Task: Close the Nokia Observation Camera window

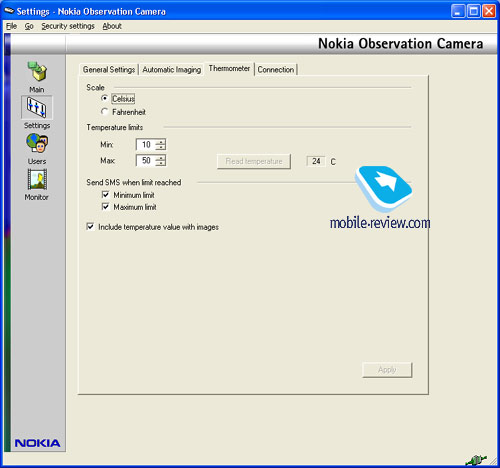Action: point(489,11)
